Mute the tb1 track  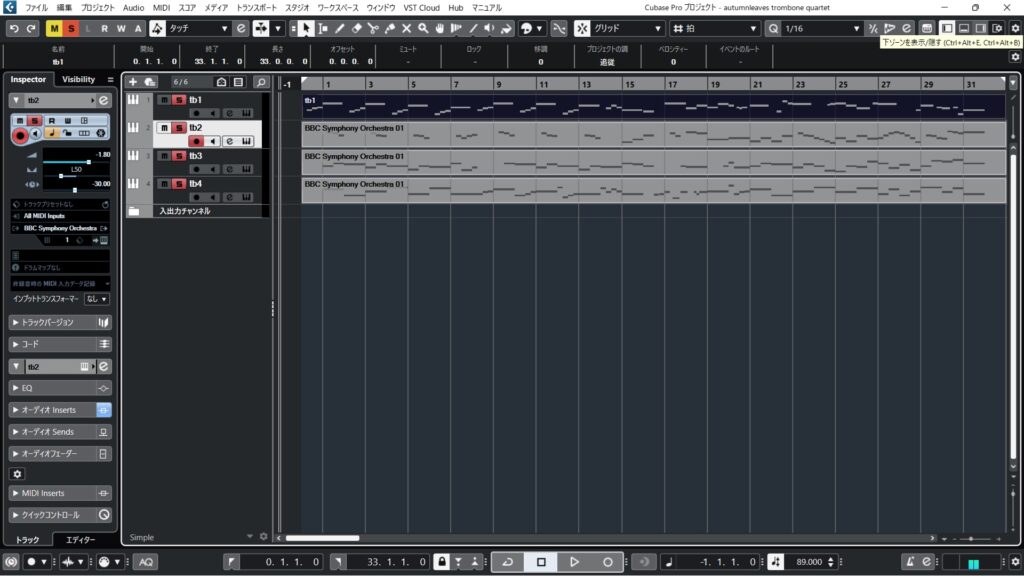point(164,100)
